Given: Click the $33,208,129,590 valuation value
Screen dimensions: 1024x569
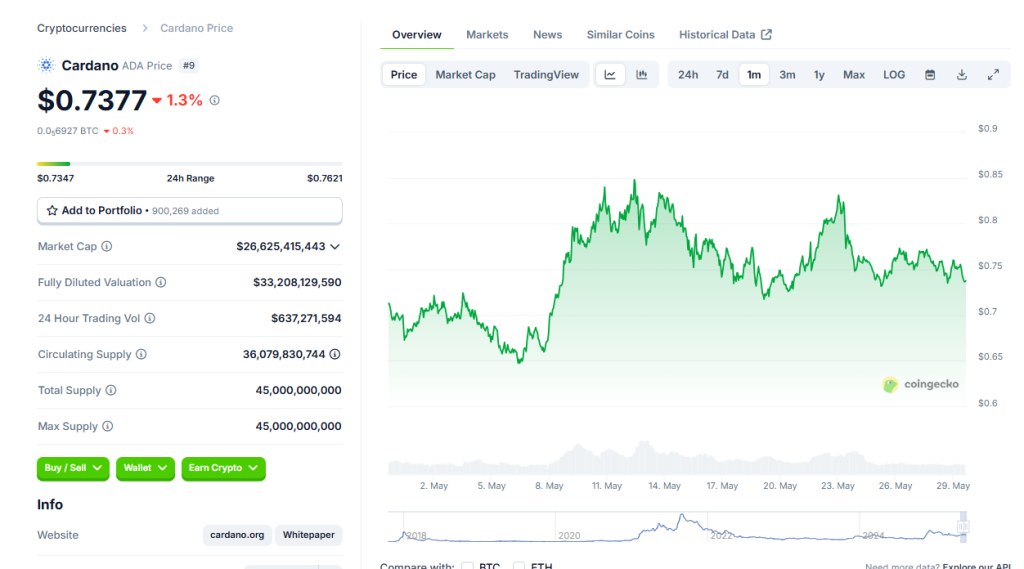Looking at the screenshot, I should tap(297, 282).
